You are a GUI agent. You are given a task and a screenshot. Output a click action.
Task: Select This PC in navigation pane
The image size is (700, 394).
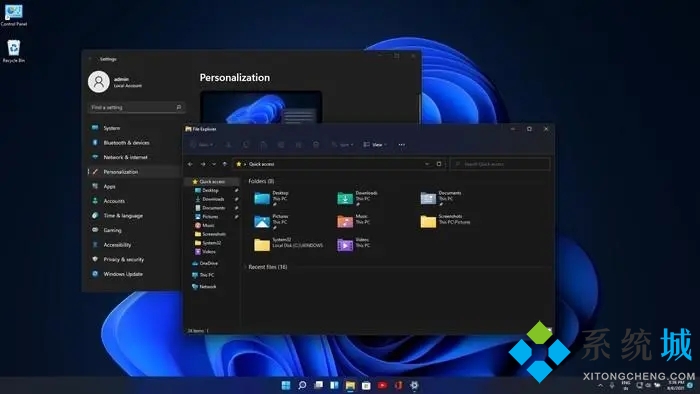coord(207,275)
